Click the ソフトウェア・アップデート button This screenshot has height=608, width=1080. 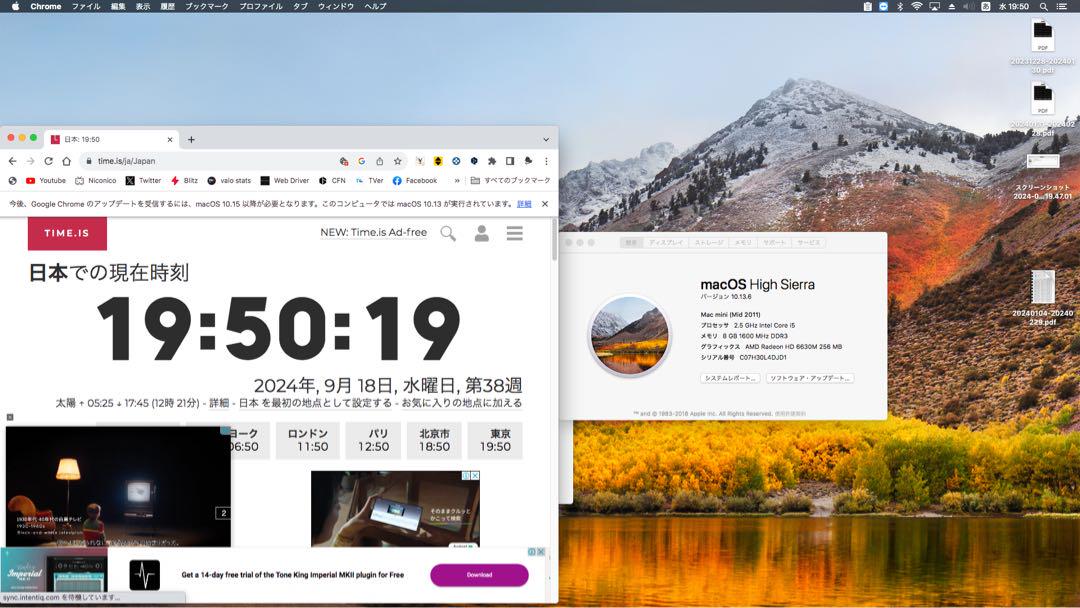click(x=810, y=378)
